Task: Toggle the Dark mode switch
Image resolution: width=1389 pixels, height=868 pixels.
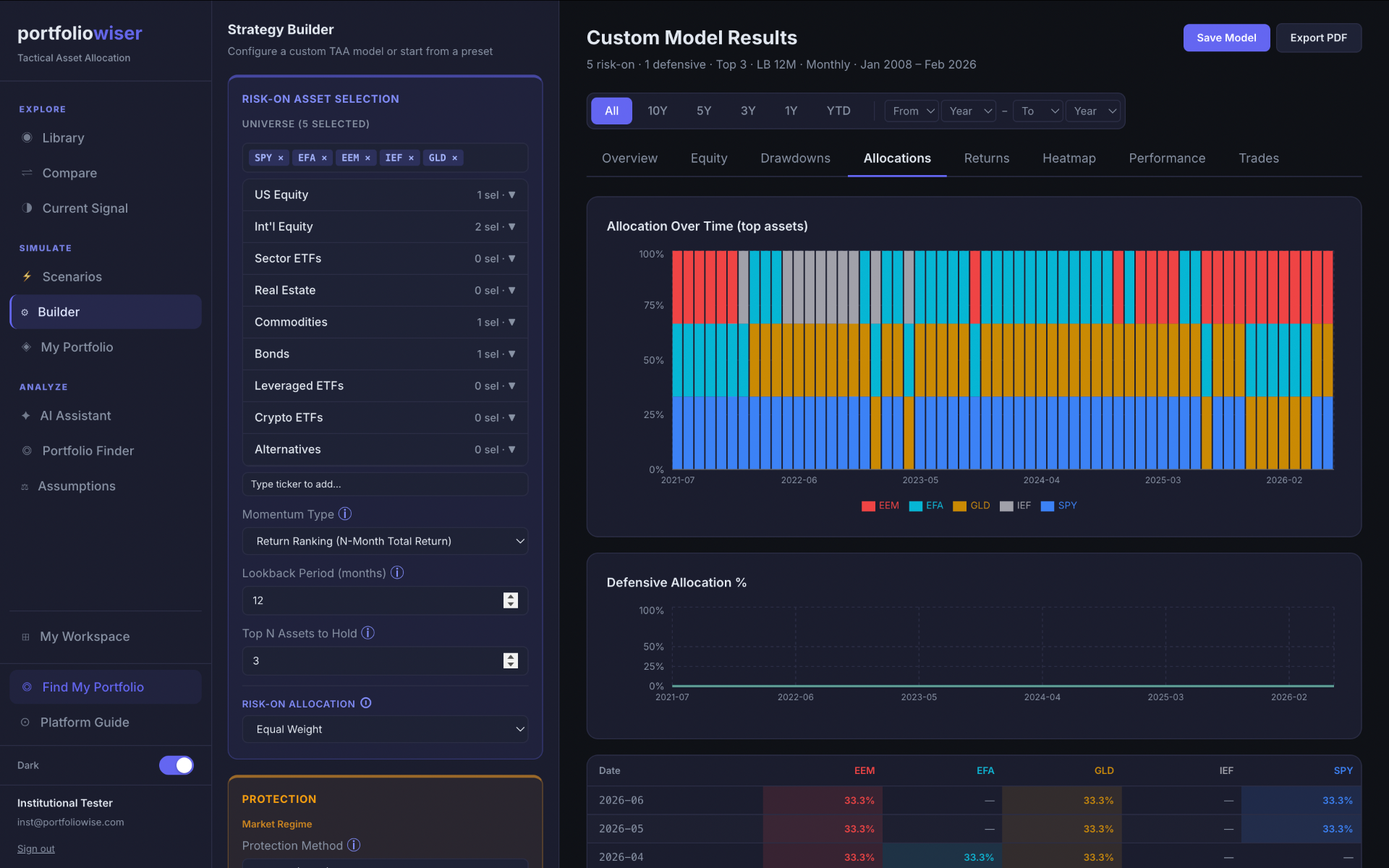Action: [x=177, y=765]
